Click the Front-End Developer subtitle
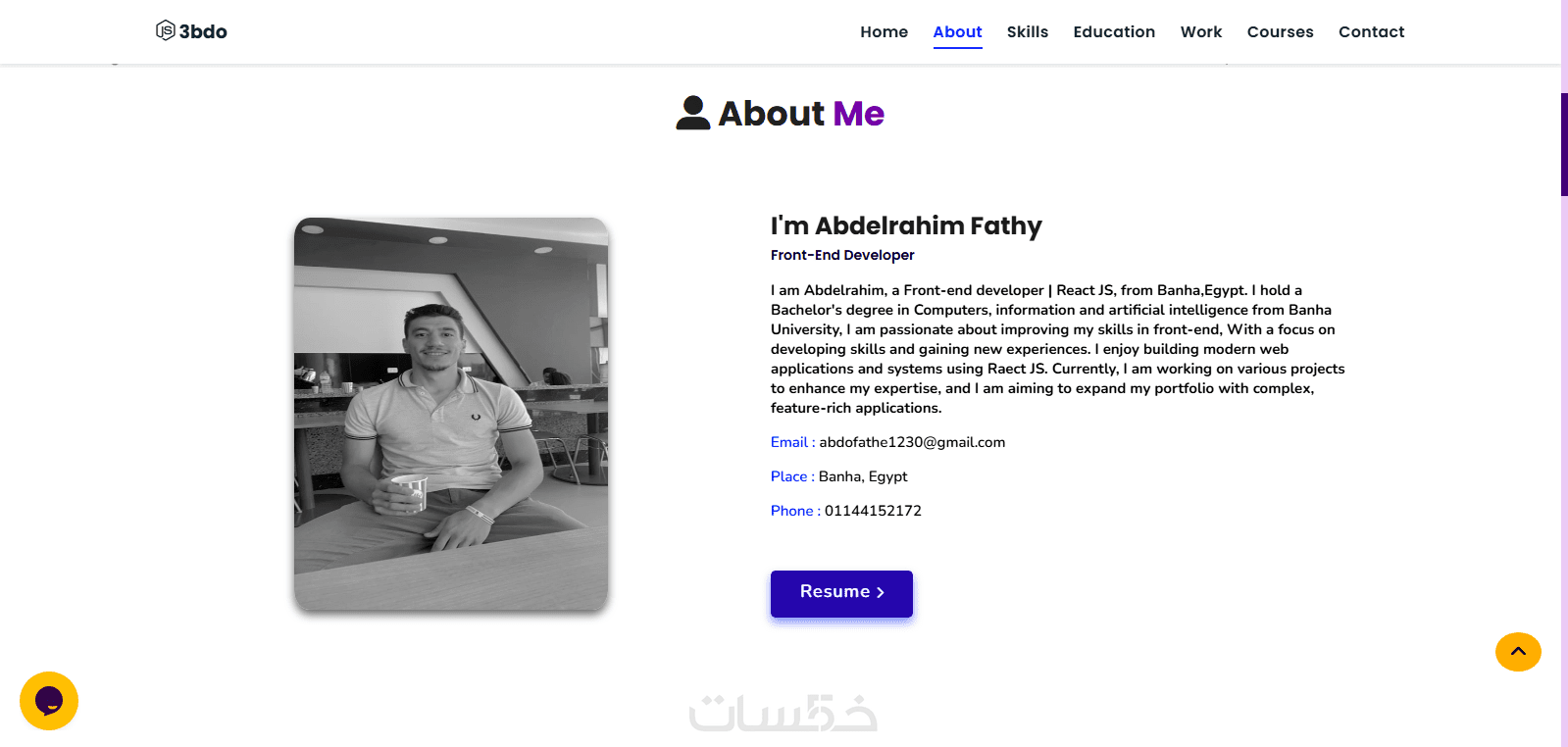Image resolution: width=1568 pixels, height=747 pixels. coord(842,255)
